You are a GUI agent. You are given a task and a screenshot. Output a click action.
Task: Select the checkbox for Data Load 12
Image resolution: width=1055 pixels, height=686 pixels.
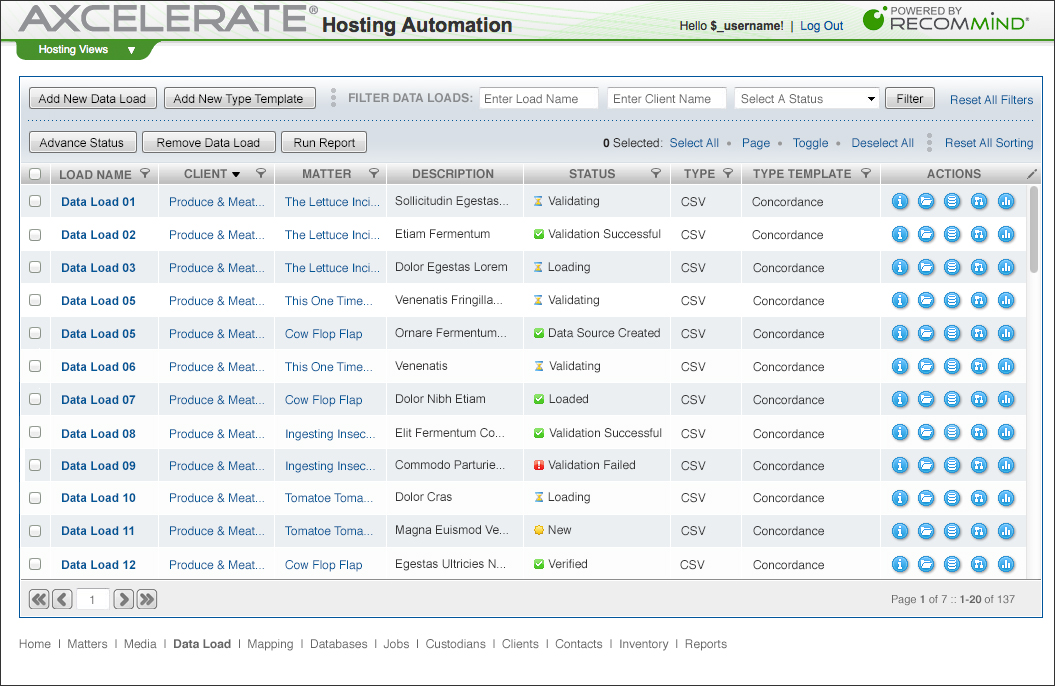point(35,564)
